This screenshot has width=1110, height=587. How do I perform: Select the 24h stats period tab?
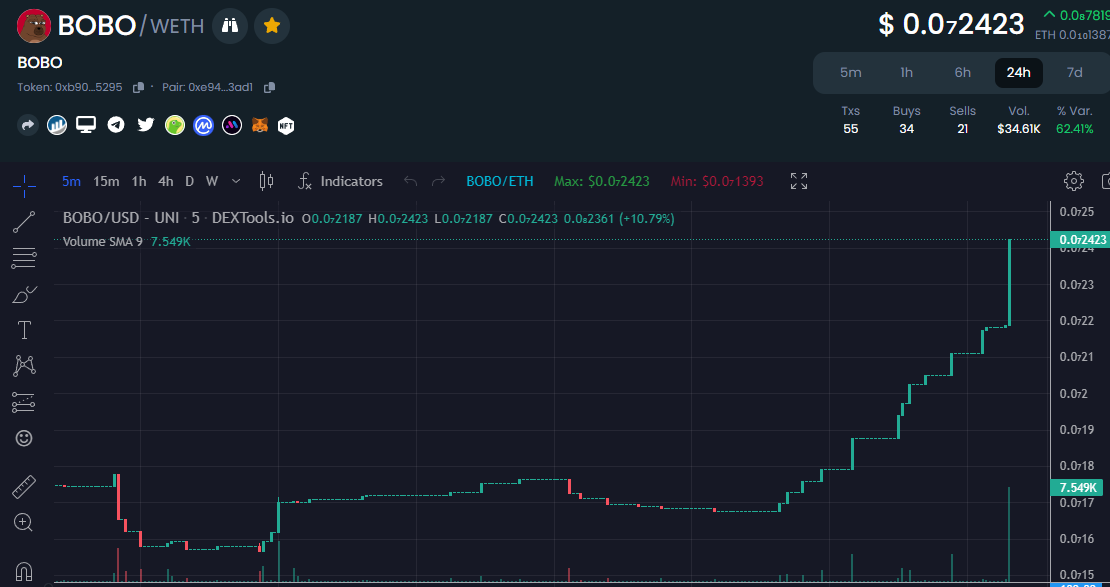click(x=1019, y=72)
